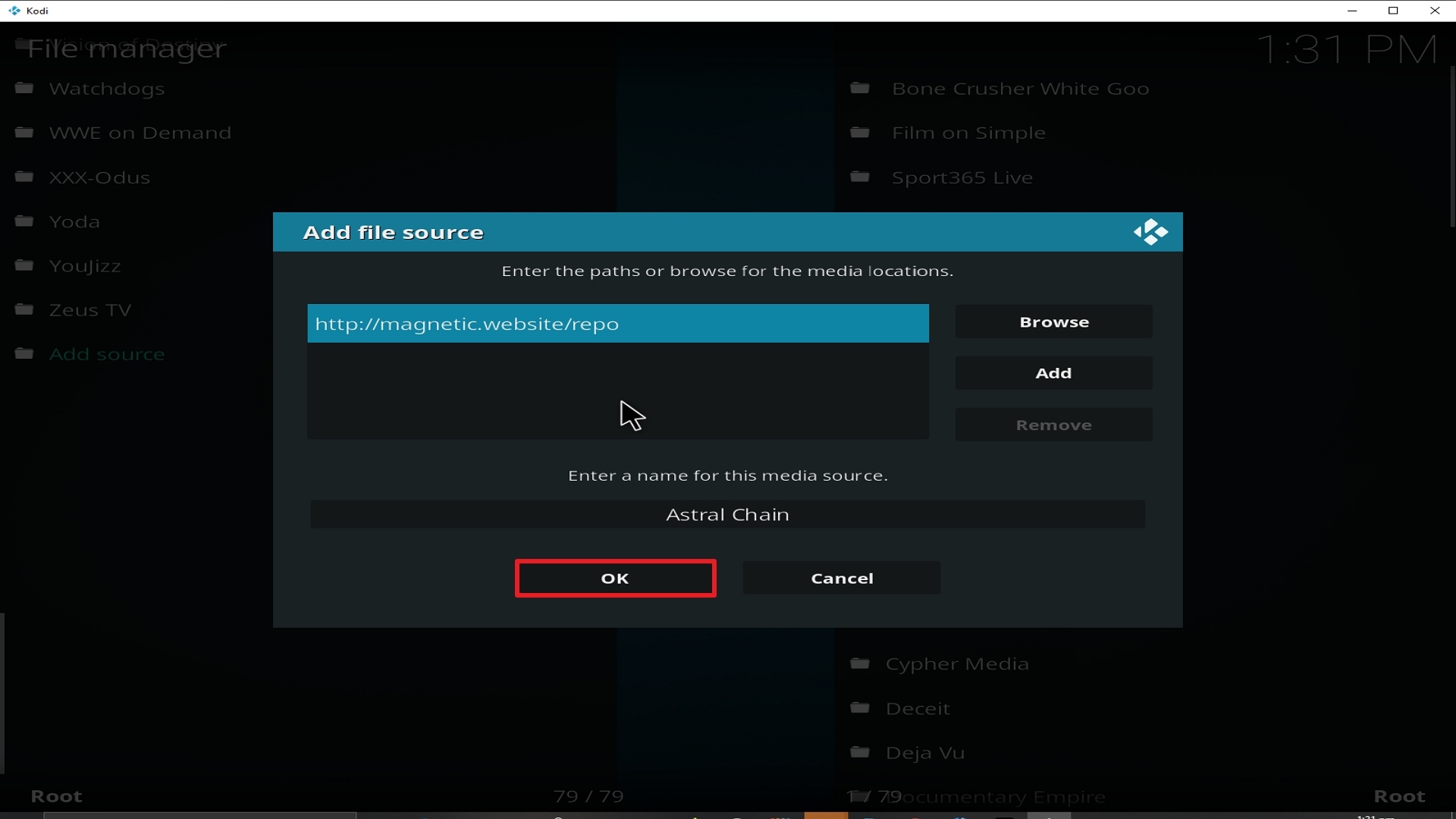Select the WWE on Demand source name
Image resolution: width=1456 pixels, height=819 pixels.
click(x=140, y=133)
